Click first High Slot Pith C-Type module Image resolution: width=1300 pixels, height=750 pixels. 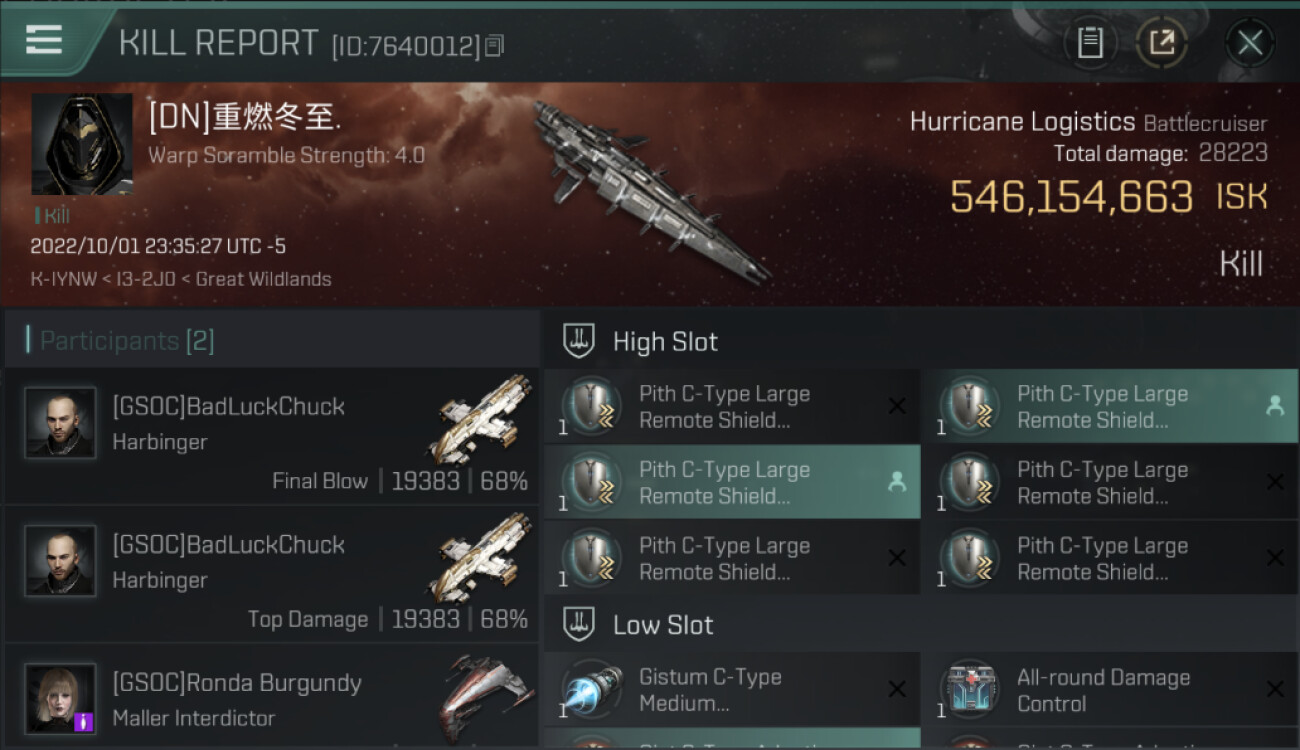(x=732, y=406)
